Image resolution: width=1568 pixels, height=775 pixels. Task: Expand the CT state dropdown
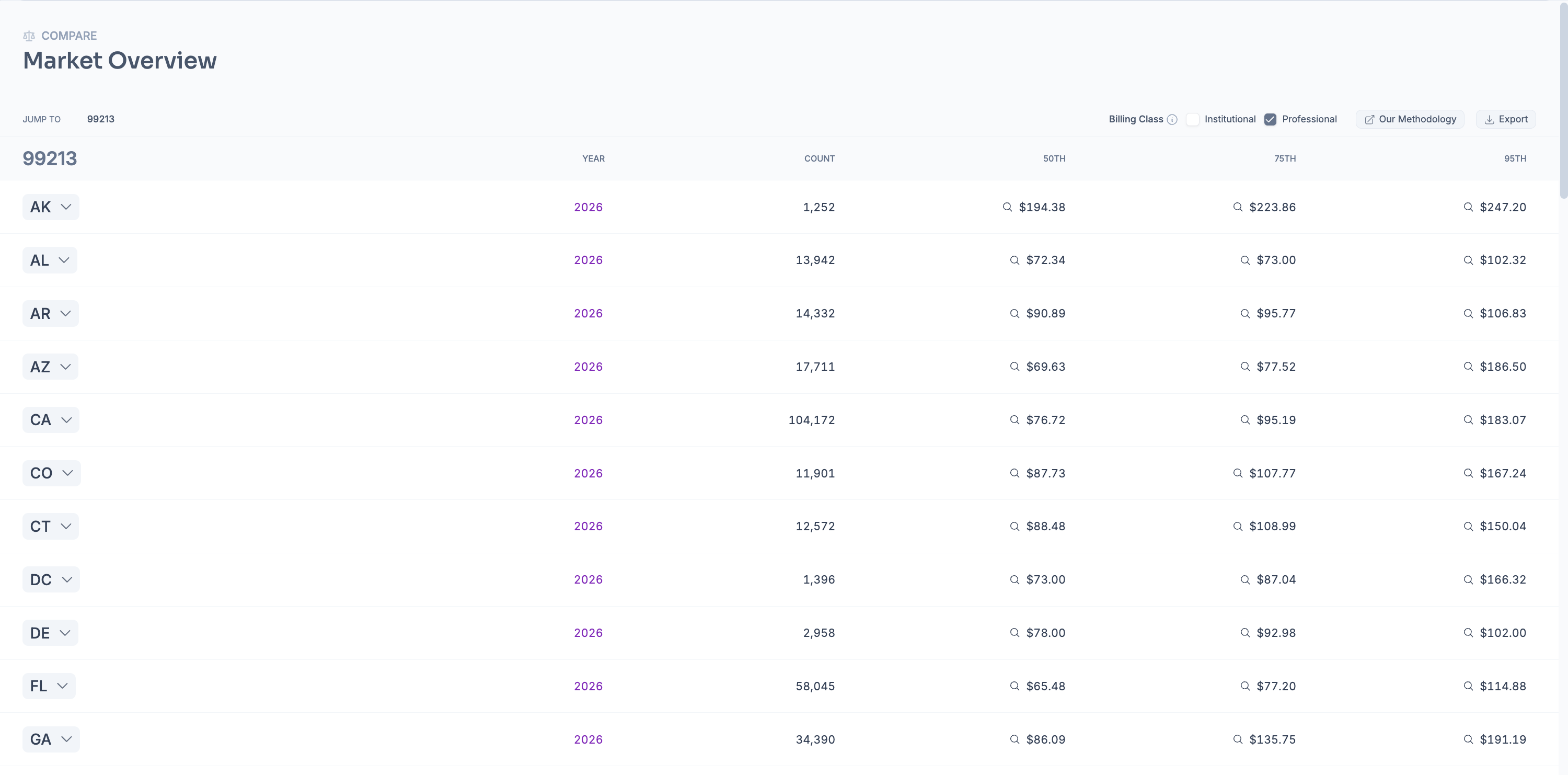tap(51, 526)
